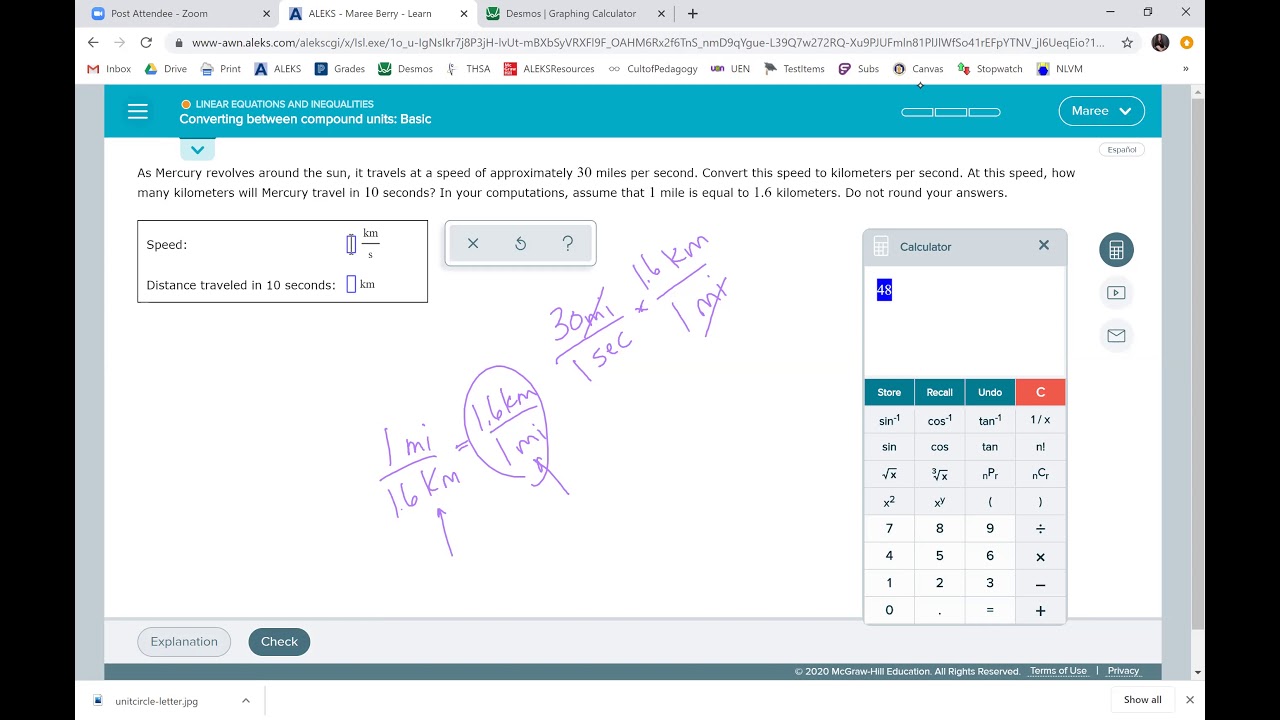Open the CultofPedagogy bookmark
This screenshot has width=1280, height=720.
652,69
